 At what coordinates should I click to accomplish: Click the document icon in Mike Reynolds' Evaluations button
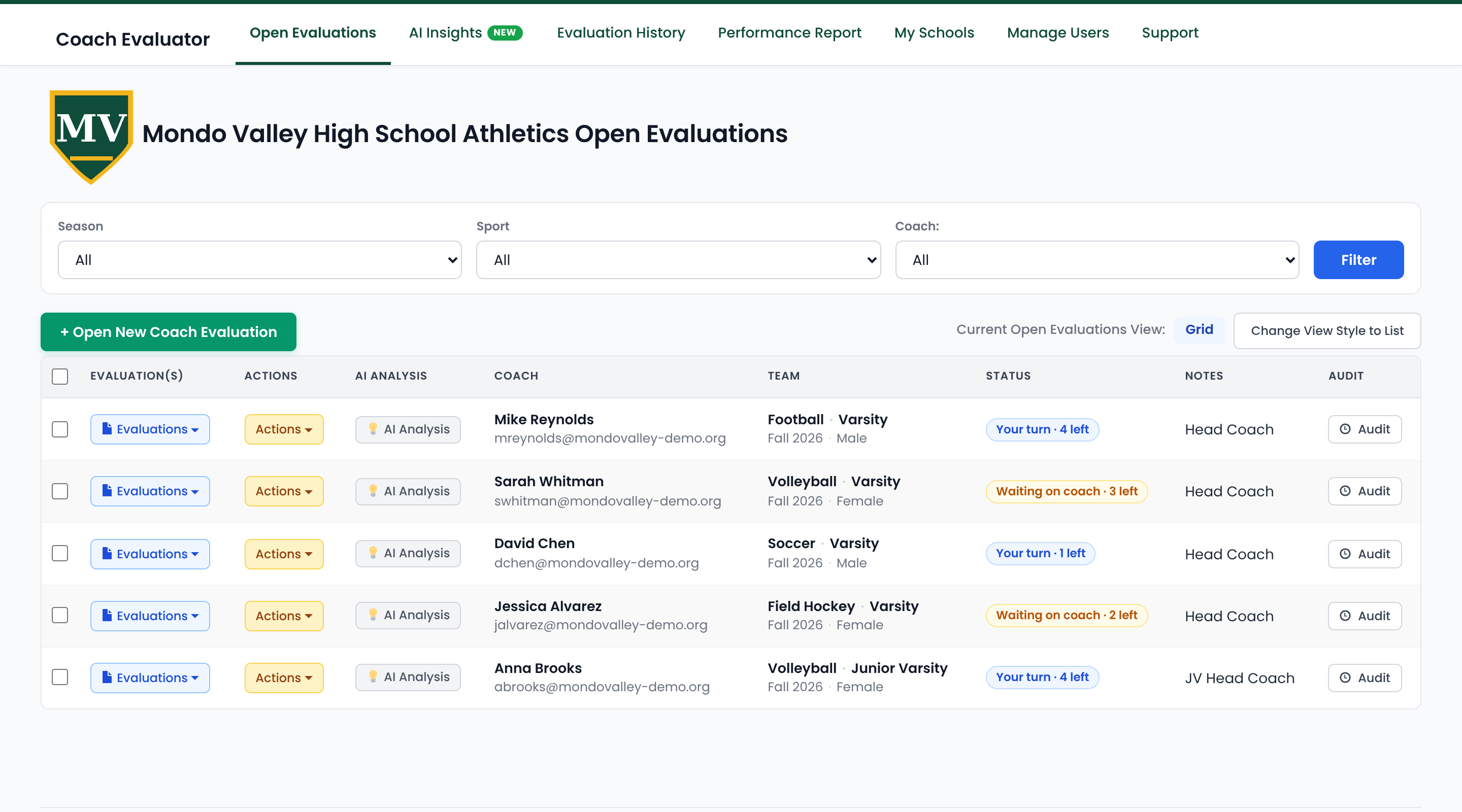pos(107,428)
